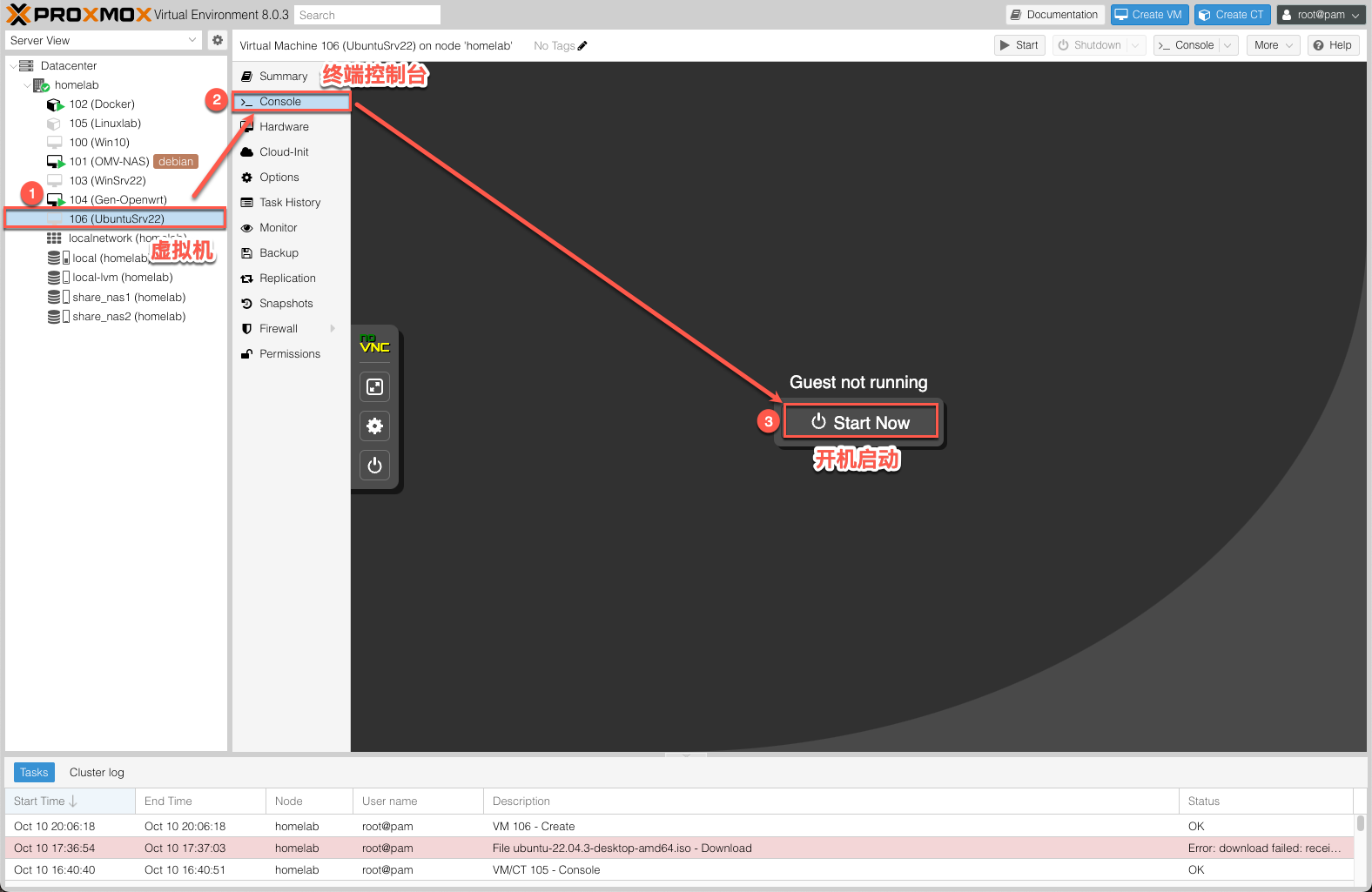1372x892 pixels.
Task: Click the Monitor eye icon
Action: (x=247, y=228)
